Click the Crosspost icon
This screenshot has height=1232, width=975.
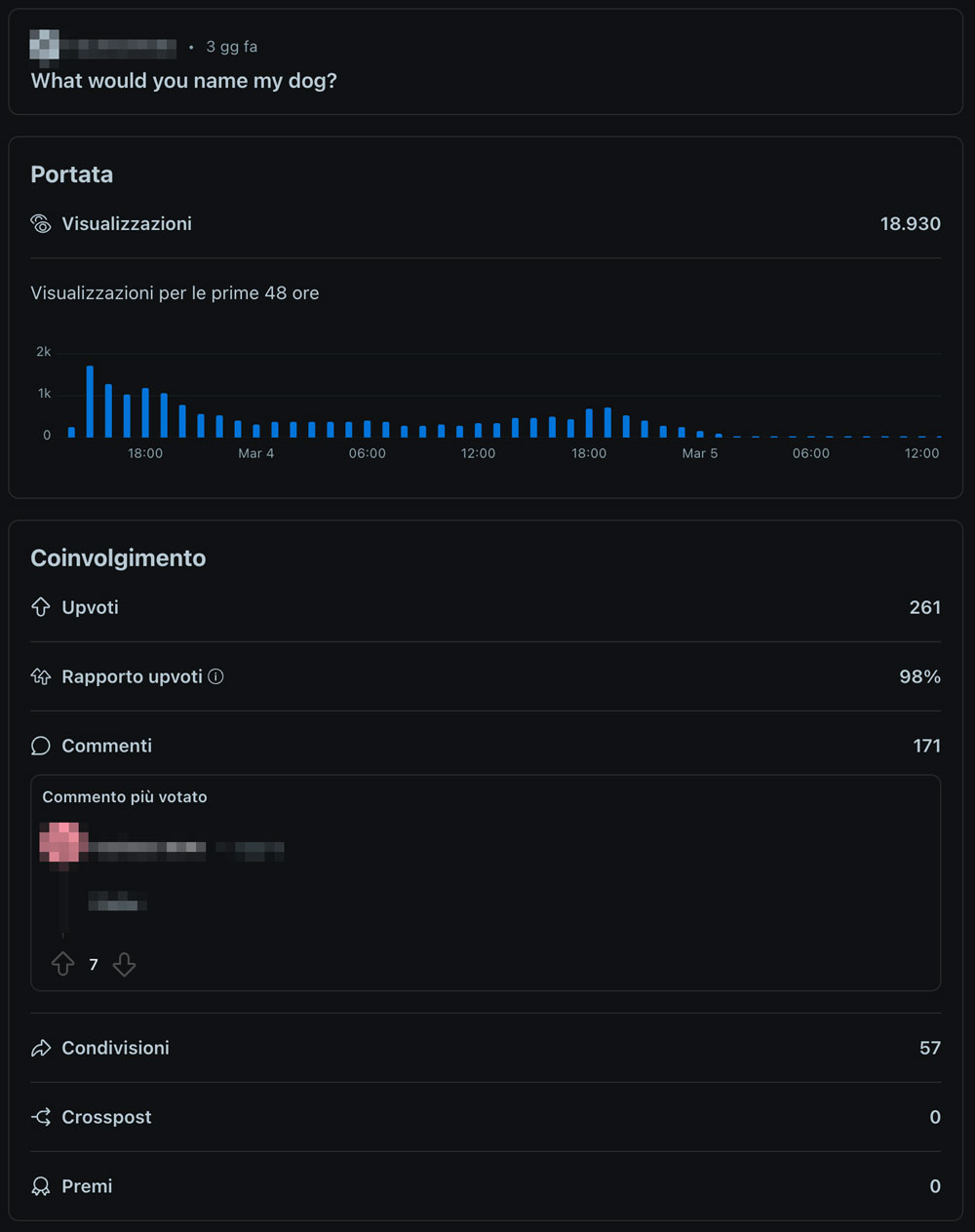(41, 1117)
